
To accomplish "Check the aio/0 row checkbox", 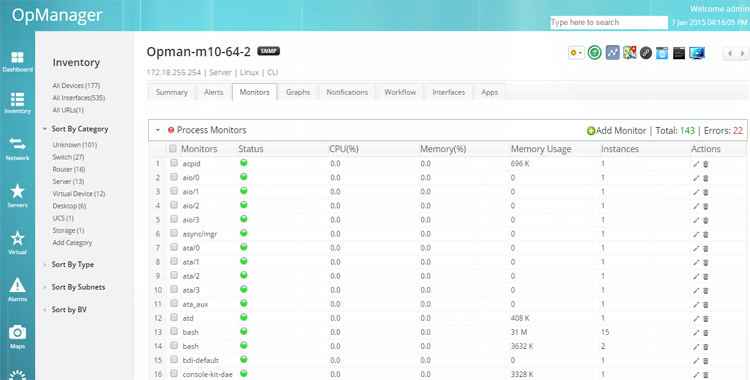I will pyautogui.click(x=174, y=177).
